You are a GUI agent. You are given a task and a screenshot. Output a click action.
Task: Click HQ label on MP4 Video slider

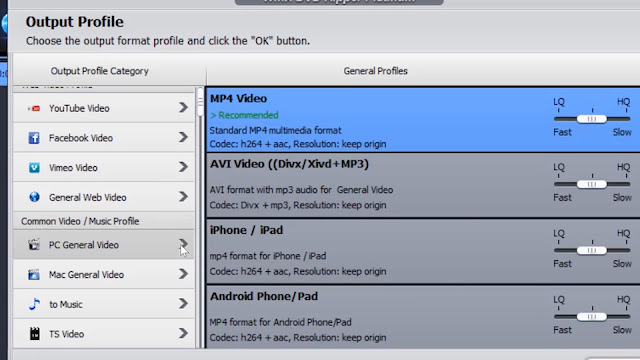tap(623, 102)
